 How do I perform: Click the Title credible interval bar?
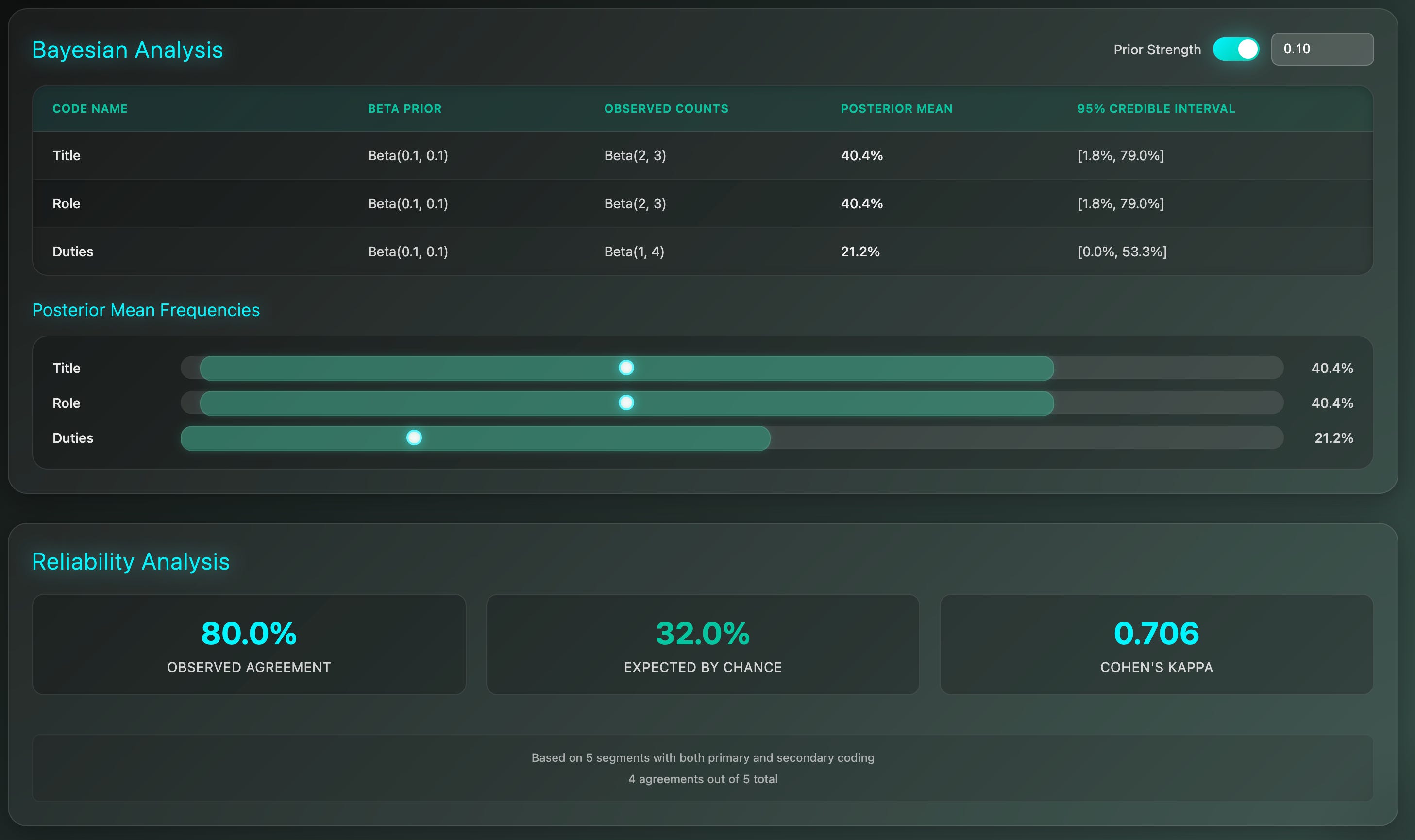pos(849,369)
